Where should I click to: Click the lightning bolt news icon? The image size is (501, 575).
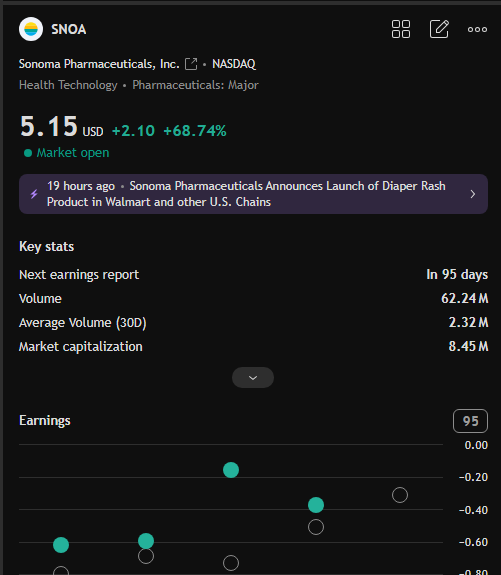click(x=34, y=194)
